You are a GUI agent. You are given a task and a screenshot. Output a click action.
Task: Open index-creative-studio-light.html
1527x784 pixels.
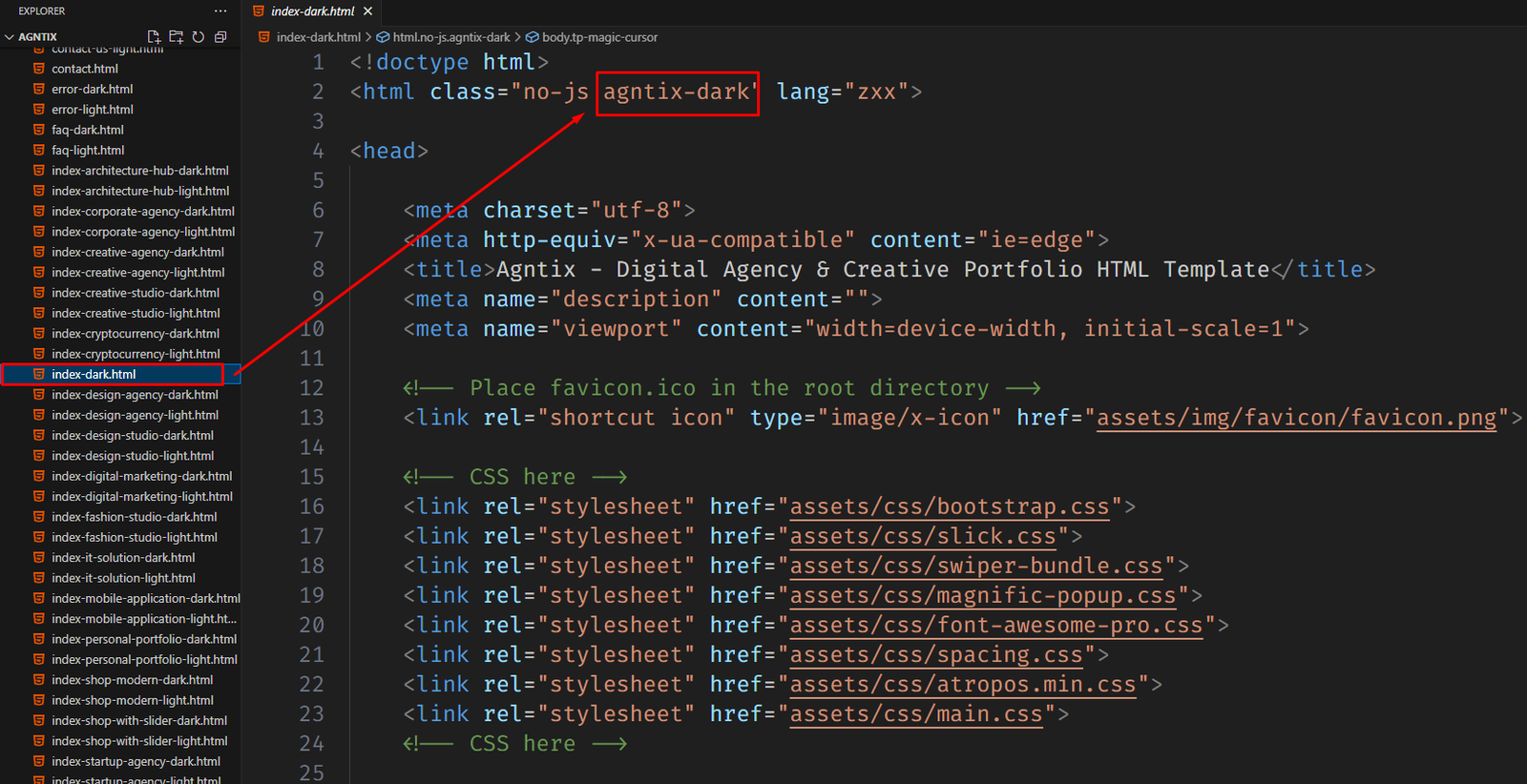click(x=136, y=313)
